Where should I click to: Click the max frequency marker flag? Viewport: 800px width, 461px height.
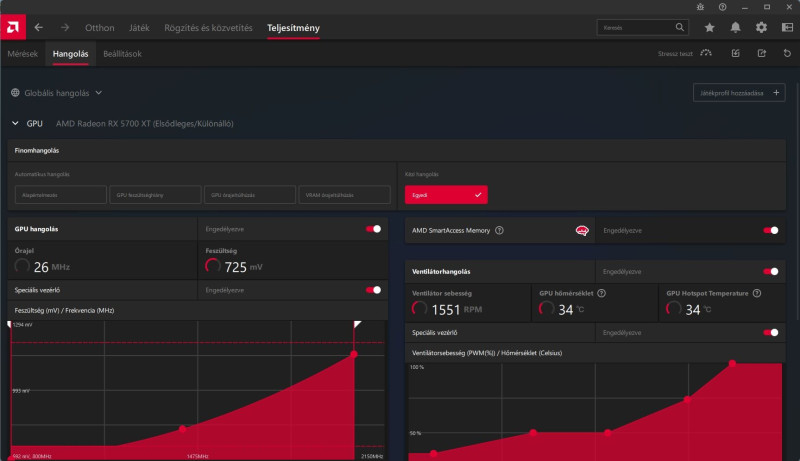(x=358, y=324)
